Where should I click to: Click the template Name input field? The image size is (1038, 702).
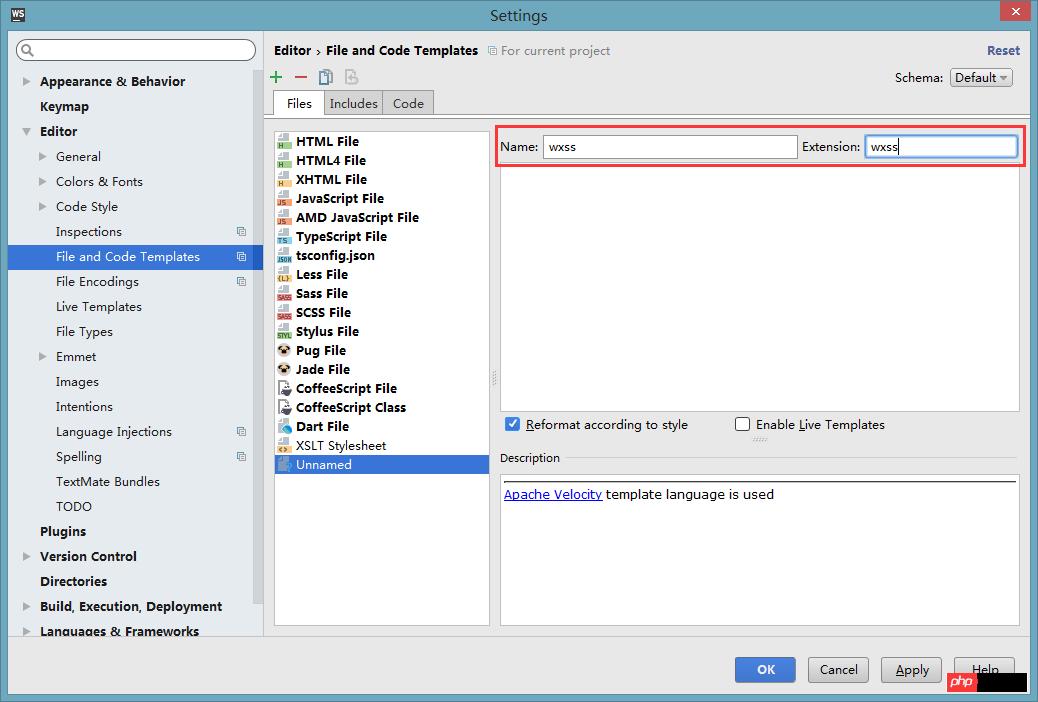(669, 147)
